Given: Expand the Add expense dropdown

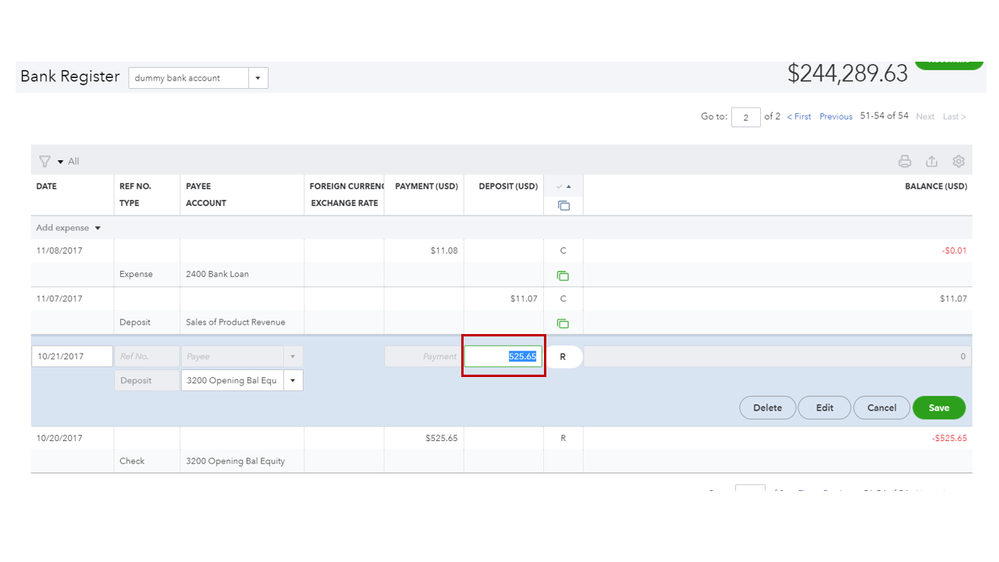Looking at the screenshot, I should tap(97, 228).
